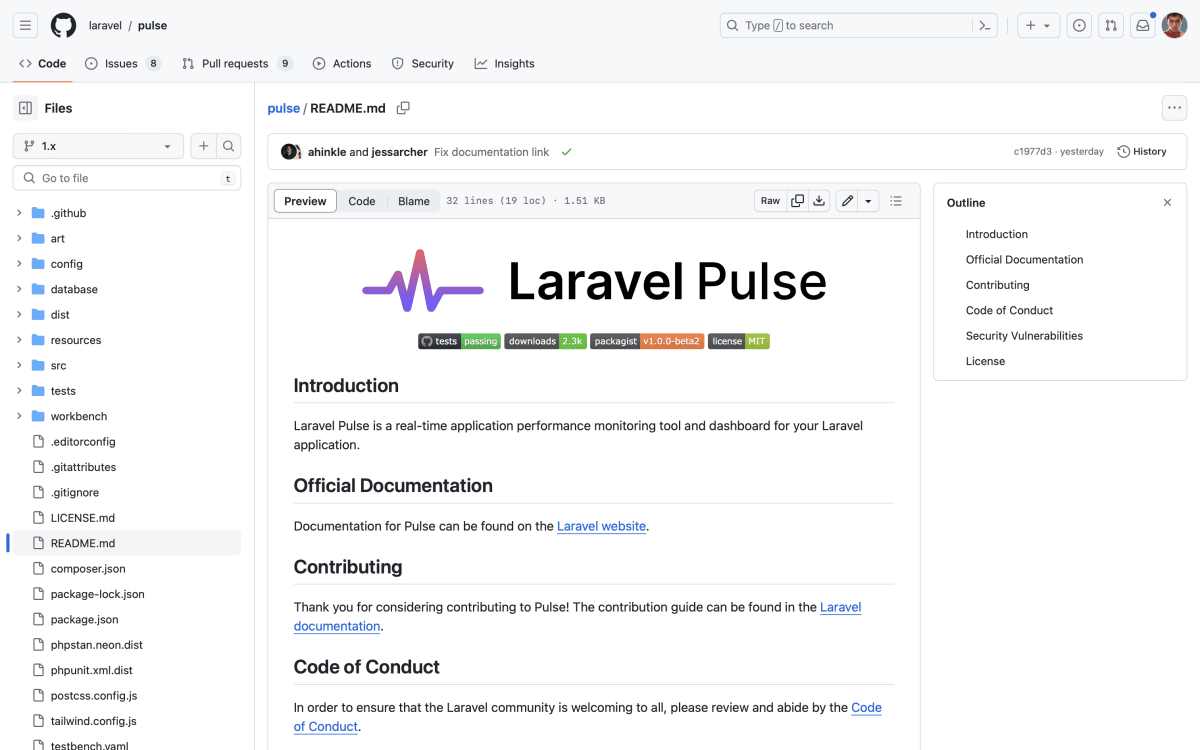The width and height of the screenshot is (1200, 750).
Task: Toggle the outline list icon
Action: [x=896, y=201]
